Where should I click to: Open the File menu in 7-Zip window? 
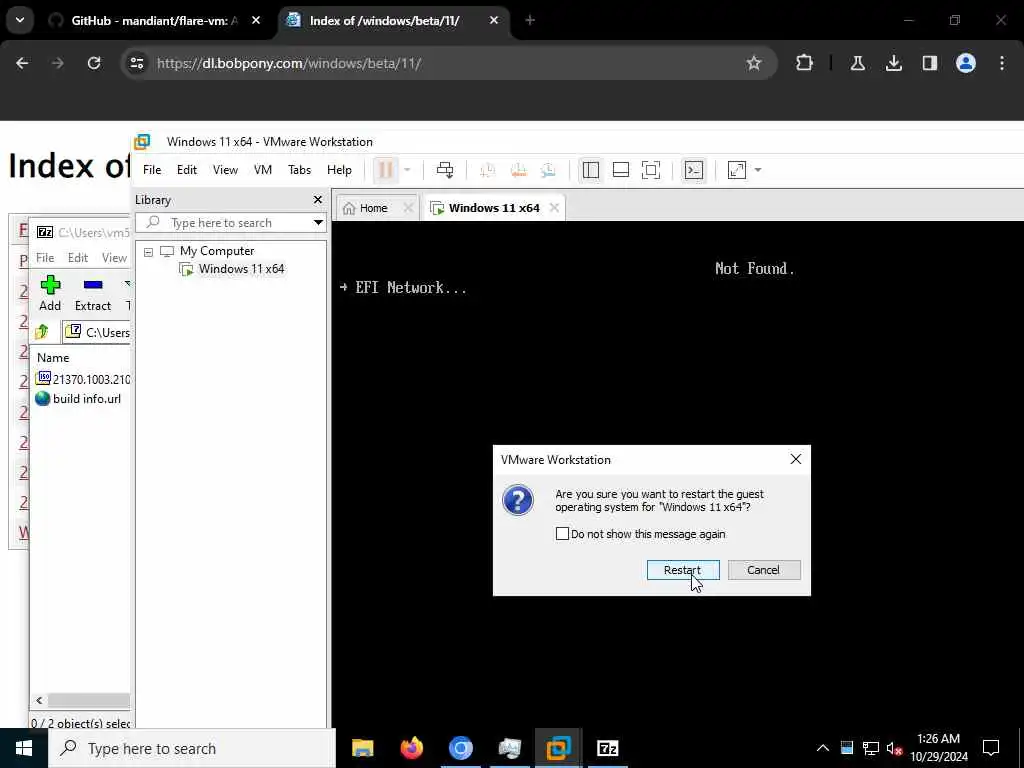click(45, 257)
